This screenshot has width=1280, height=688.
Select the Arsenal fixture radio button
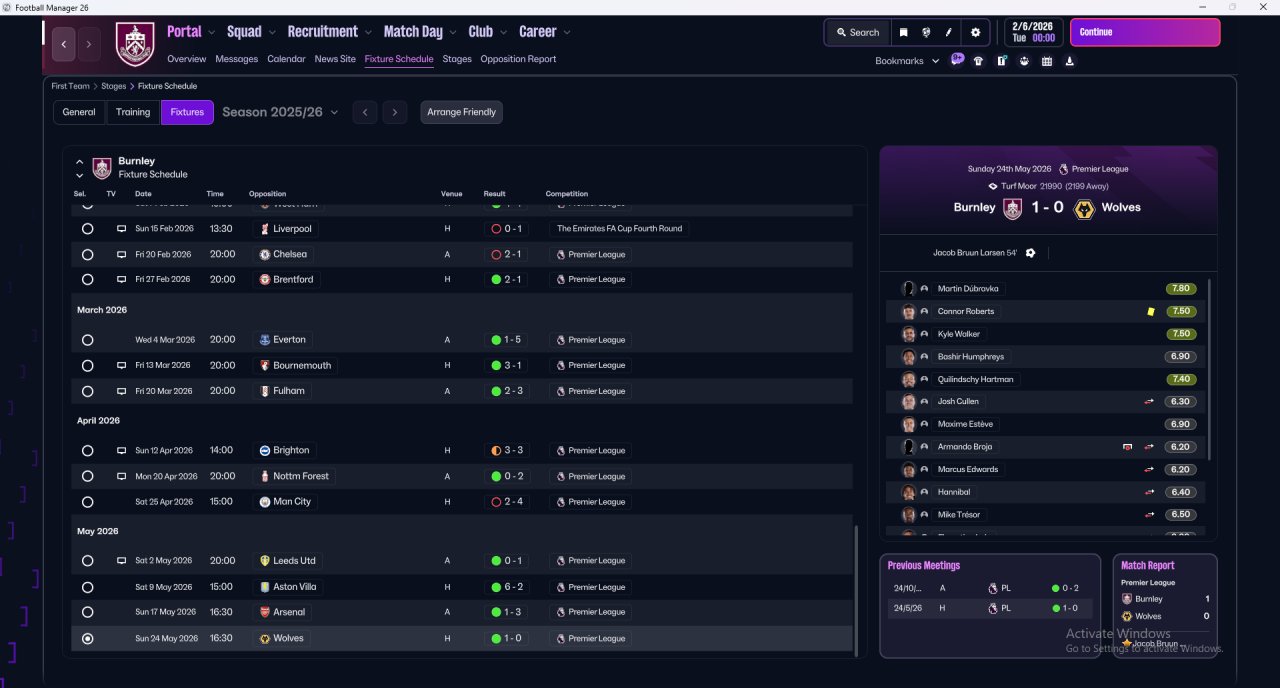click(88, 612)
